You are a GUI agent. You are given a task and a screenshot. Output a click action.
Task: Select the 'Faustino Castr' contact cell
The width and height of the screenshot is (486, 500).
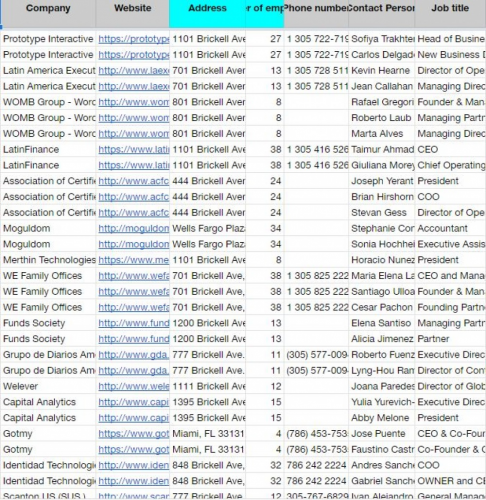(382, 450)
